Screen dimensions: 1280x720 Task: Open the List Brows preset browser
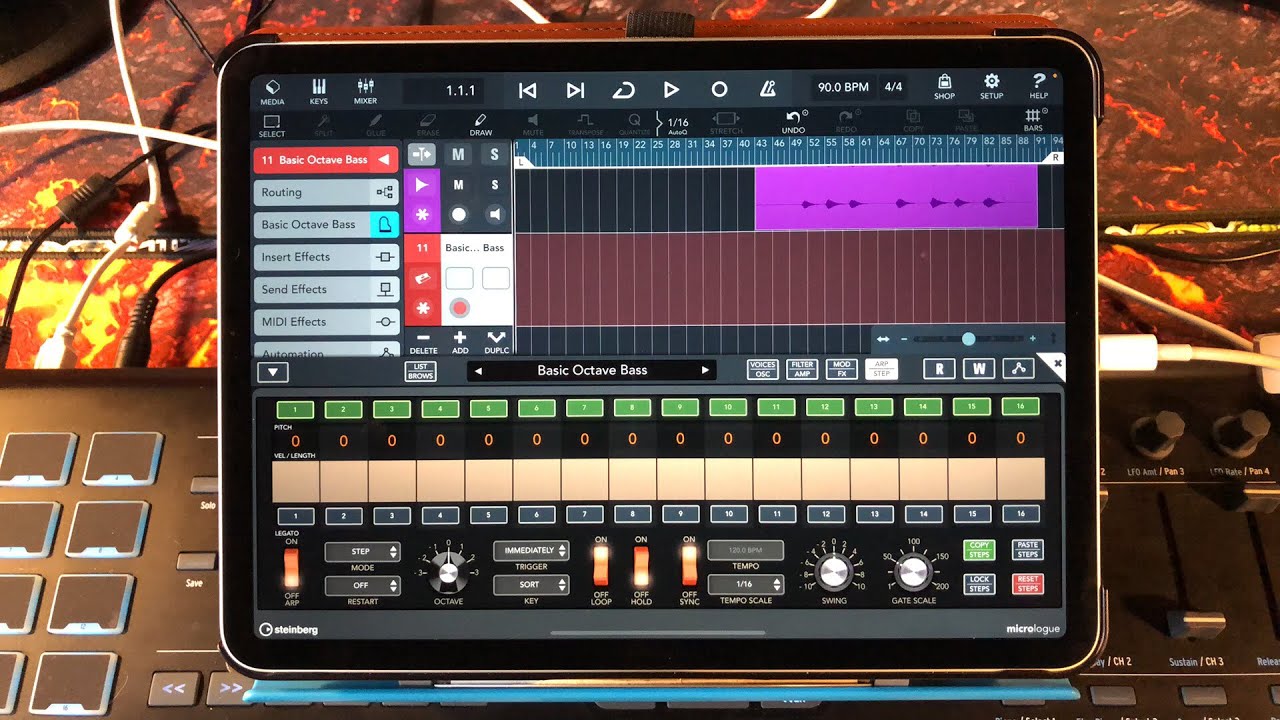421,371
